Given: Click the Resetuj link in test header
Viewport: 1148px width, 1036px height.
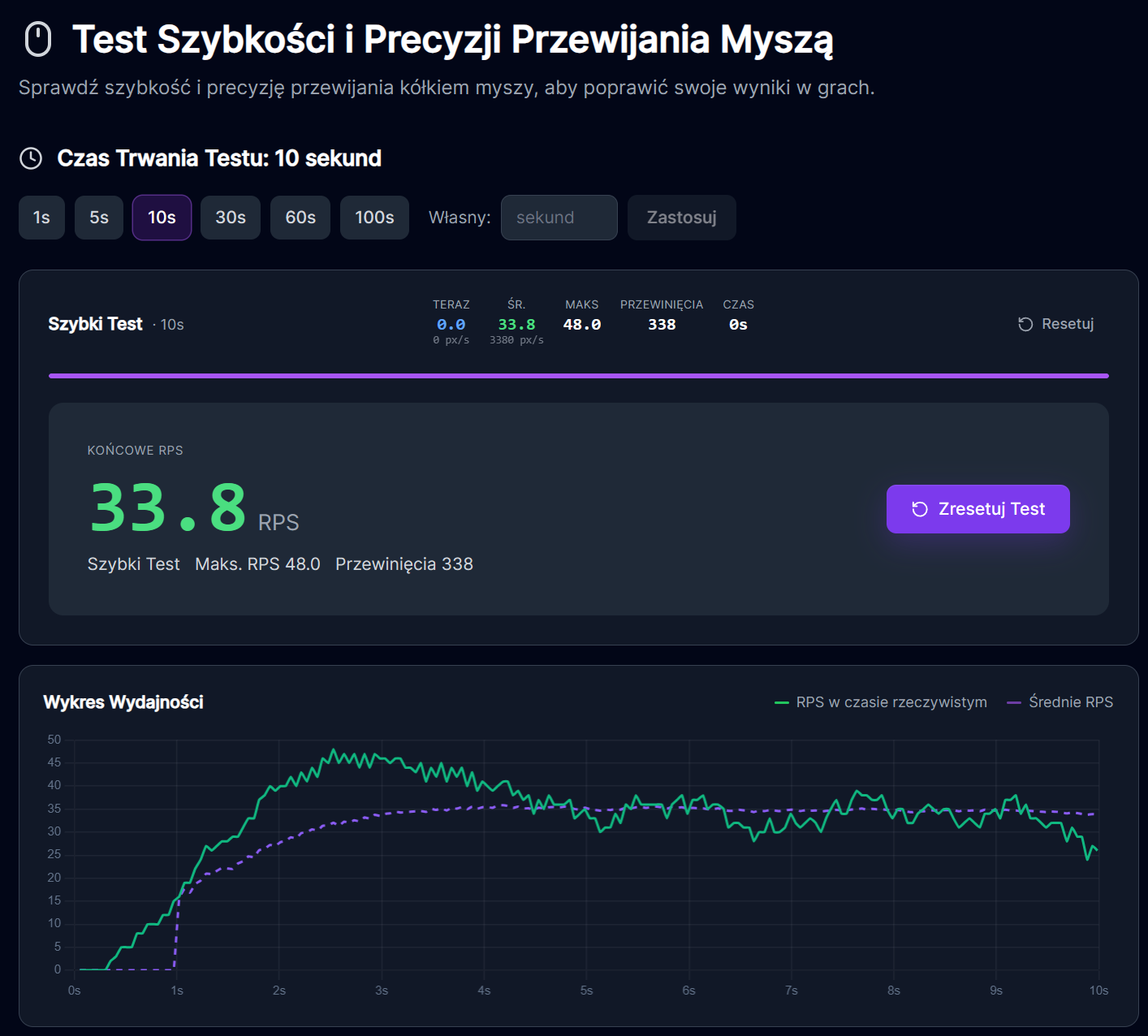Looking at the screenshot, I should coord(1056,324).
